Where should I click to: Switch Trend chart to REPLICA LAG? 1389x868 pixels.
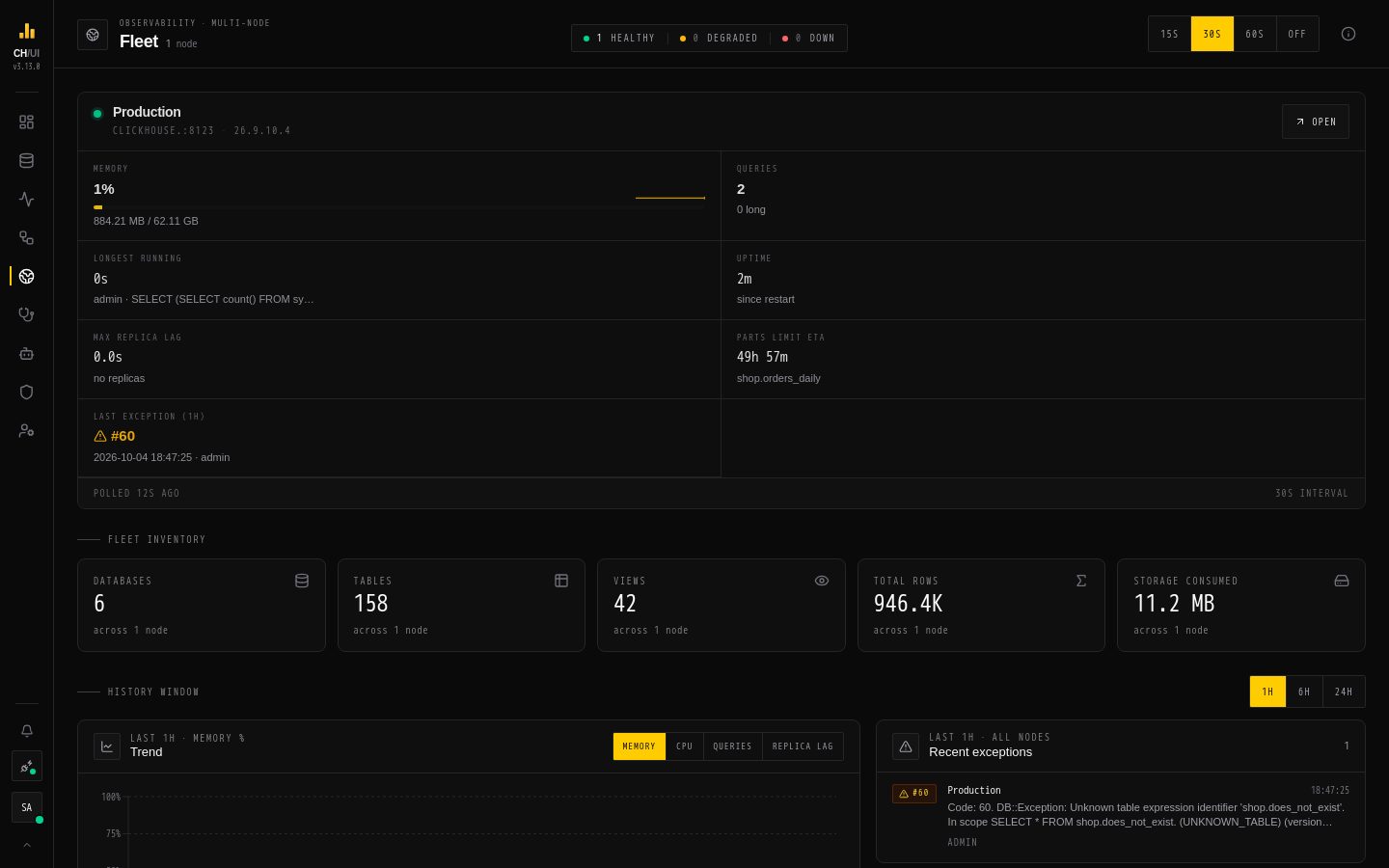tap(803, 746)
